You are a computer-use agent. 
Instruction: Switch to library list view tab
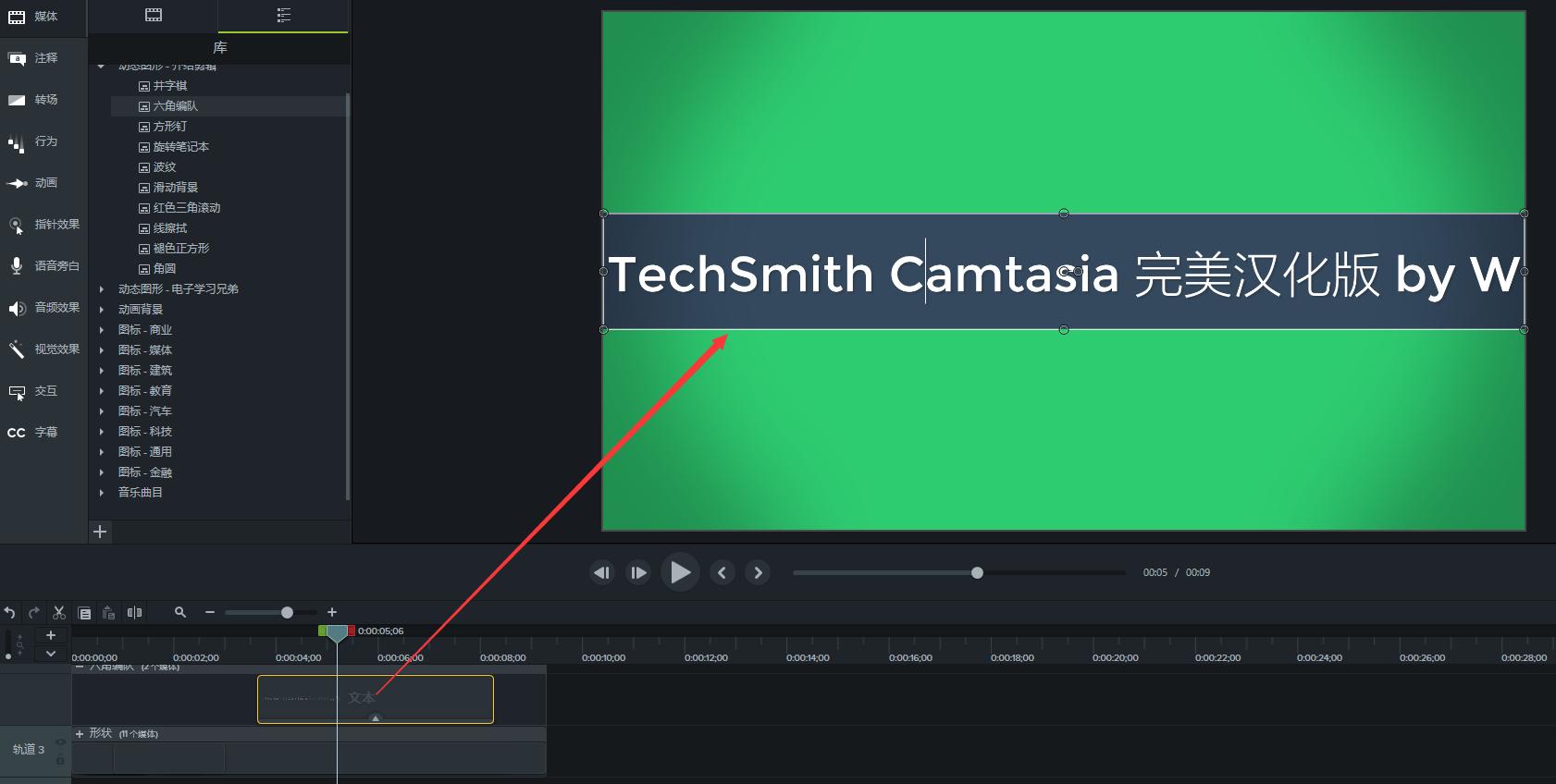[x=284, y=15]
